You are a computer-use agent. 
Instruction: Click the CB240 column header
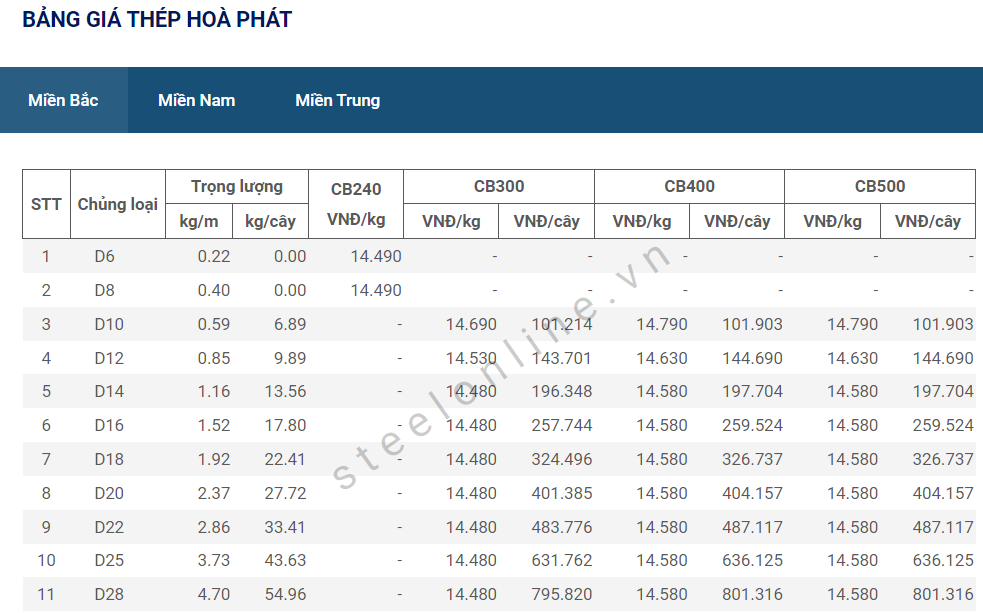click(355, 204)
